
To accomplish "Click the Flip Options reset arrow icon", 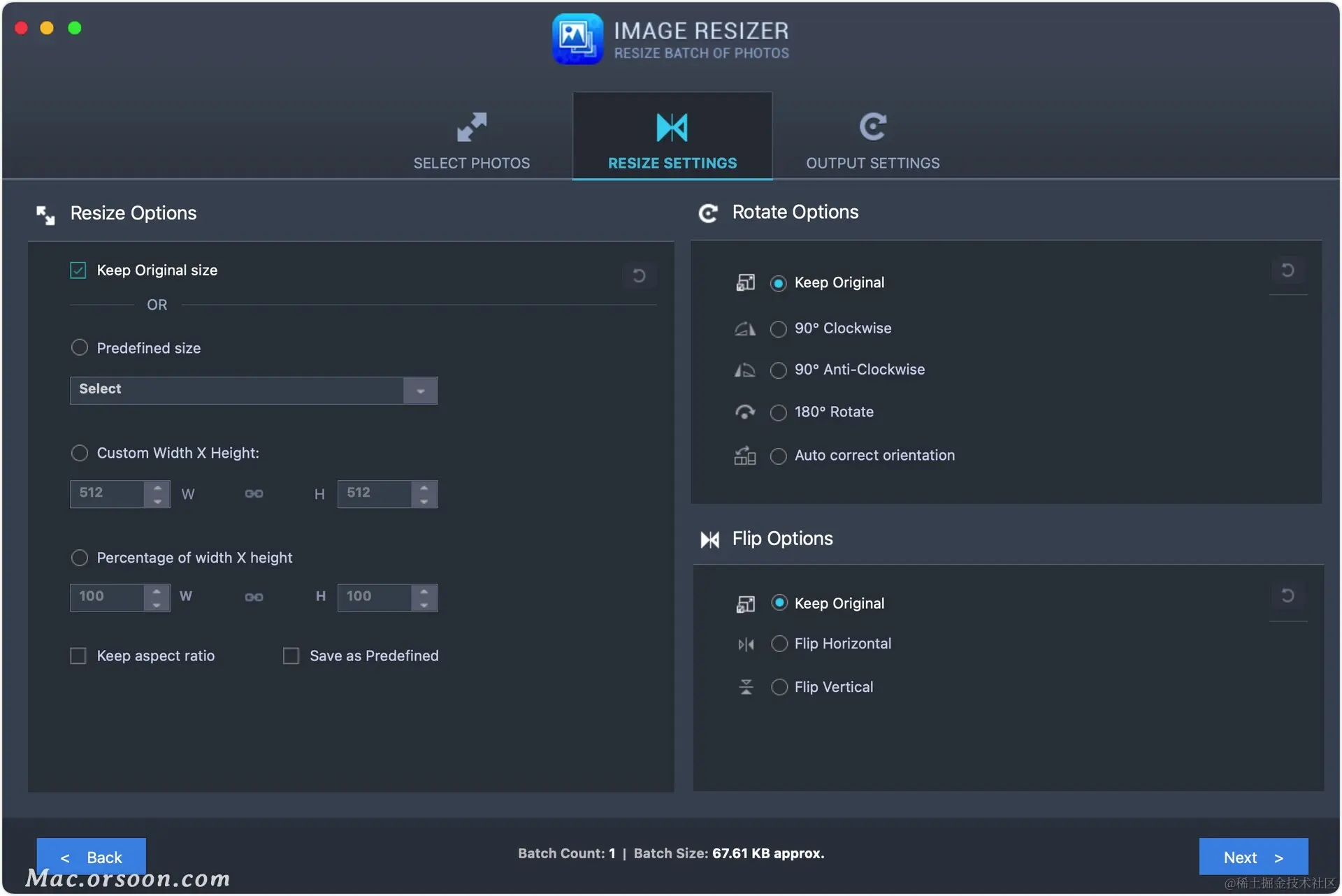I will (x=1287, y=595).
